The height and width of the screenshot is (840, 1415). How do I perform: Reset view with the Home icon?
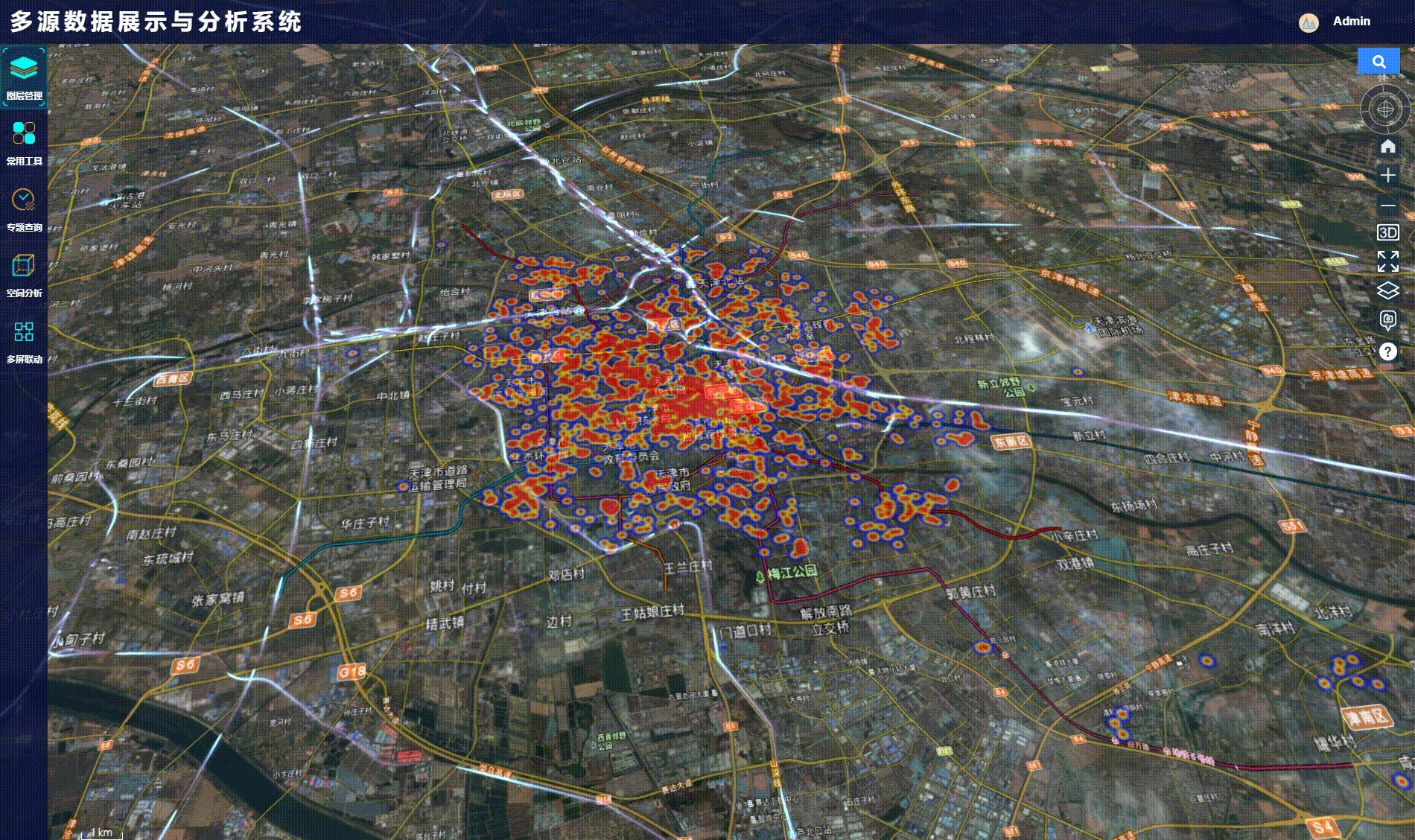1387,146
